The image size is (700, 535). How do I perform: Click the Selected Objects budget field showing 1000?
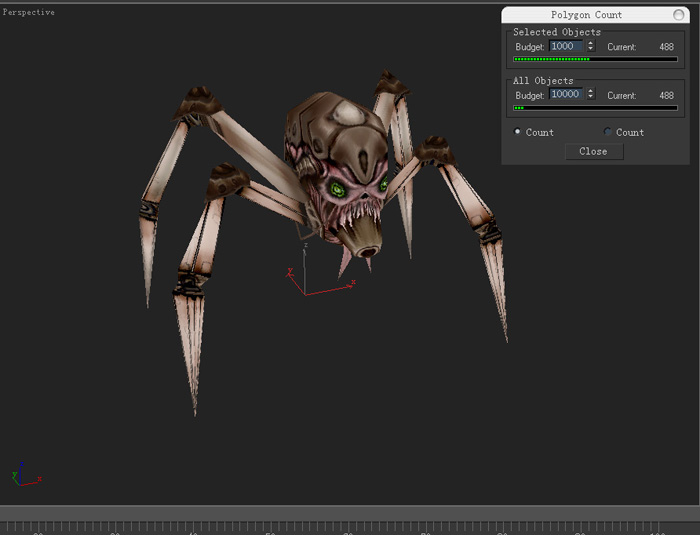click(566, 46)
